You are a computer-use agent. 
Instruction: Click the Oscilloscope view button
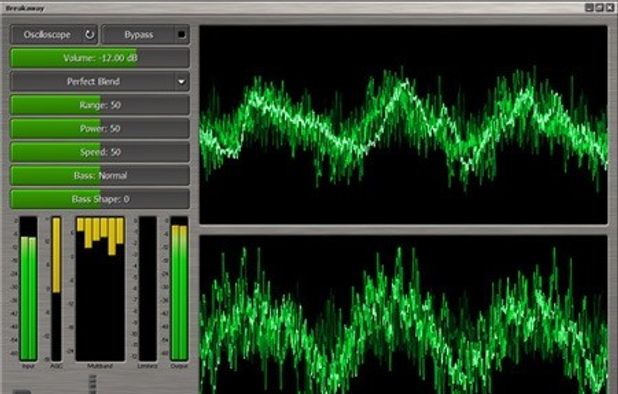point(54,35)
